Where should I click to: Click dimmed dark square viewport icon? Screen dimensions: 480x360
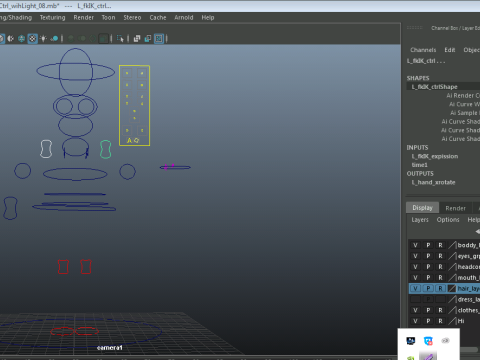point(103,39)
